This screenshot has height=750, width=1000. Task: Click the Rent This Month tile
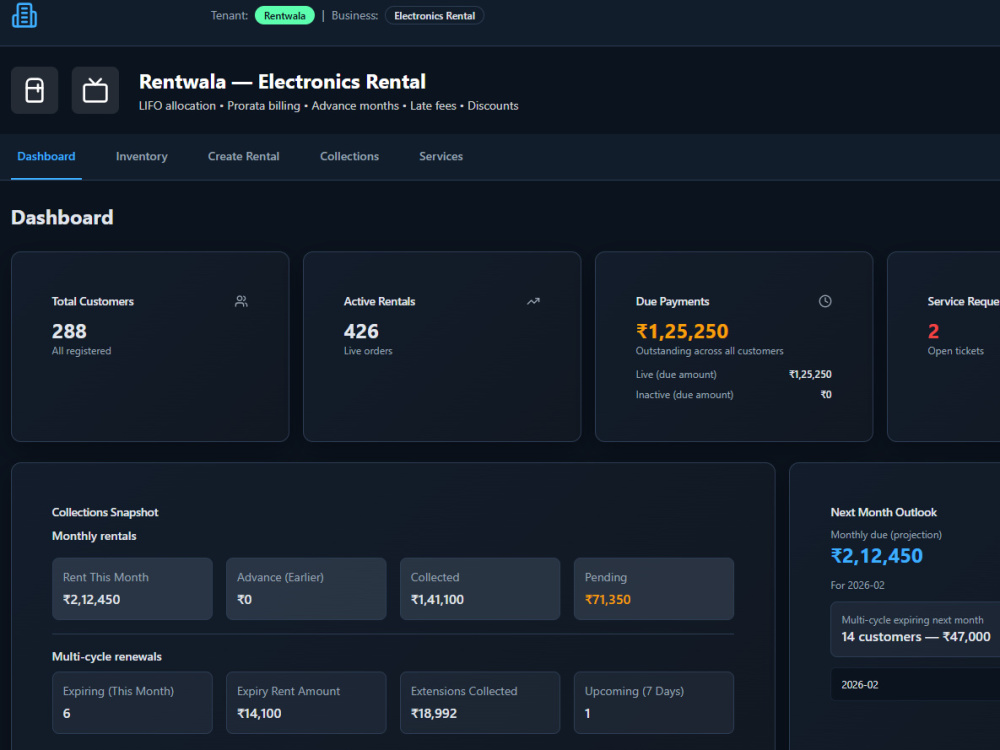coord(132,589)
